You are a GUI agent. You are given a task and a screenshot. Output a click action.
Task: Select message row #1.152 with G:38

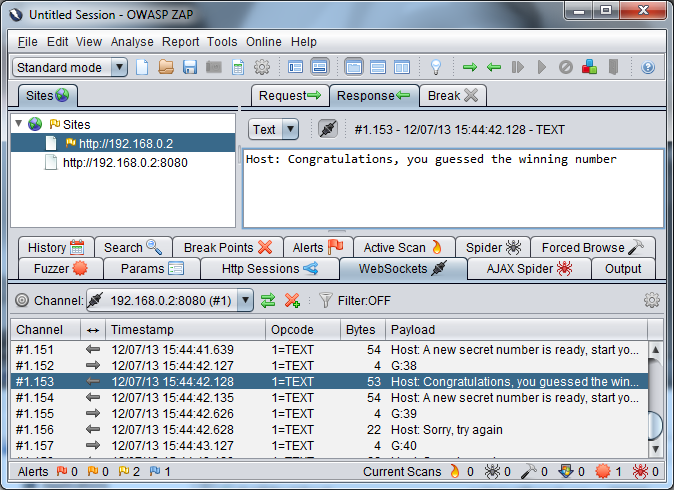(x=329, y=365)
